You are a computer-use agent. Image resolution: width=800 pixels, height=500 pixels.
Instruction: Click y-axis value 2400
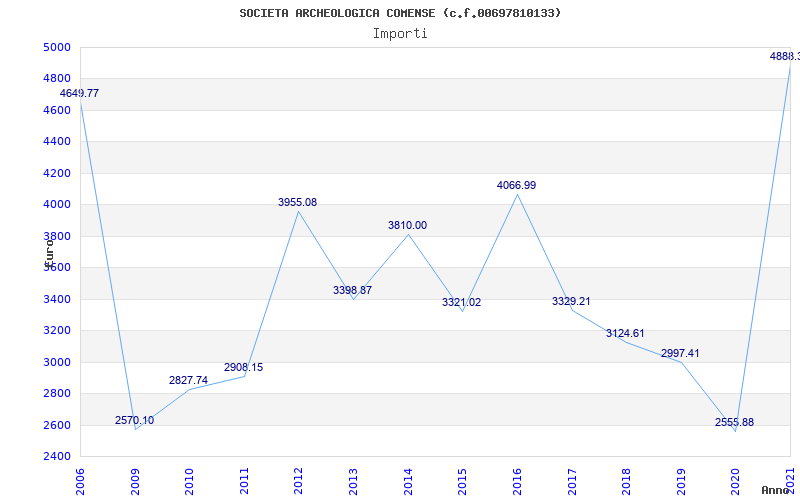56,456
